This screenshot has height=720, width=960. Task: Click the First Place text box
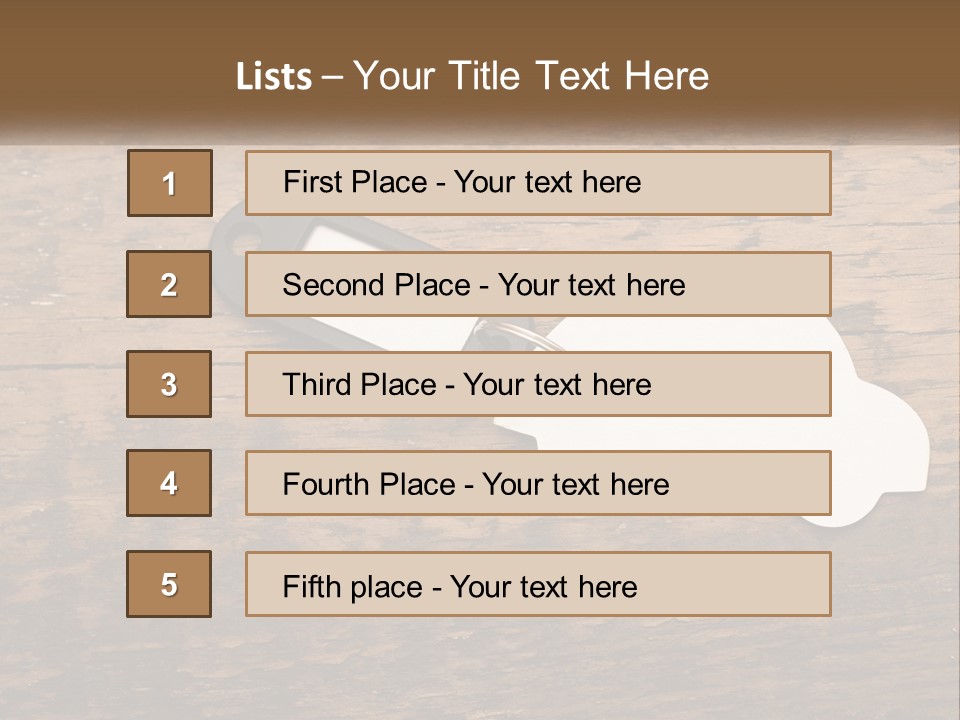click(538, 183)
